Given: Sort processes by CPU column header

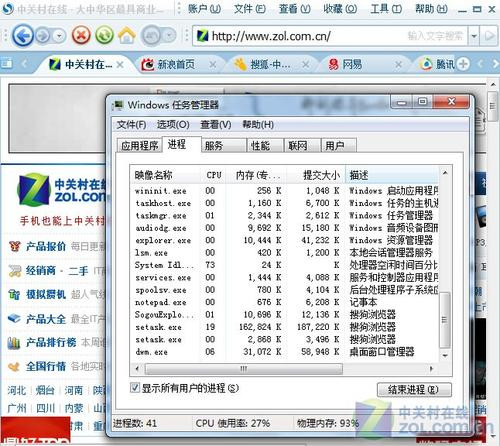Looking at the screenshot, I should [214, 175].
